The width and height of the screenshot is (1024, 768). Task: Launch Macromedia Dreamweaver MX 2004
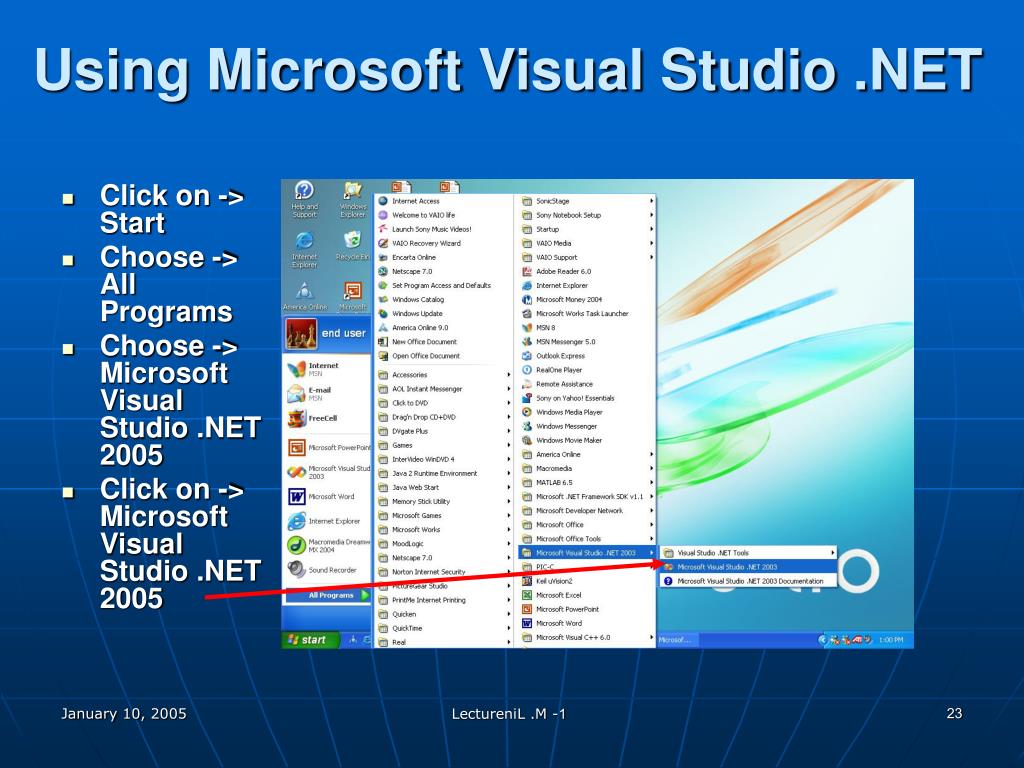tap(327, 545)
